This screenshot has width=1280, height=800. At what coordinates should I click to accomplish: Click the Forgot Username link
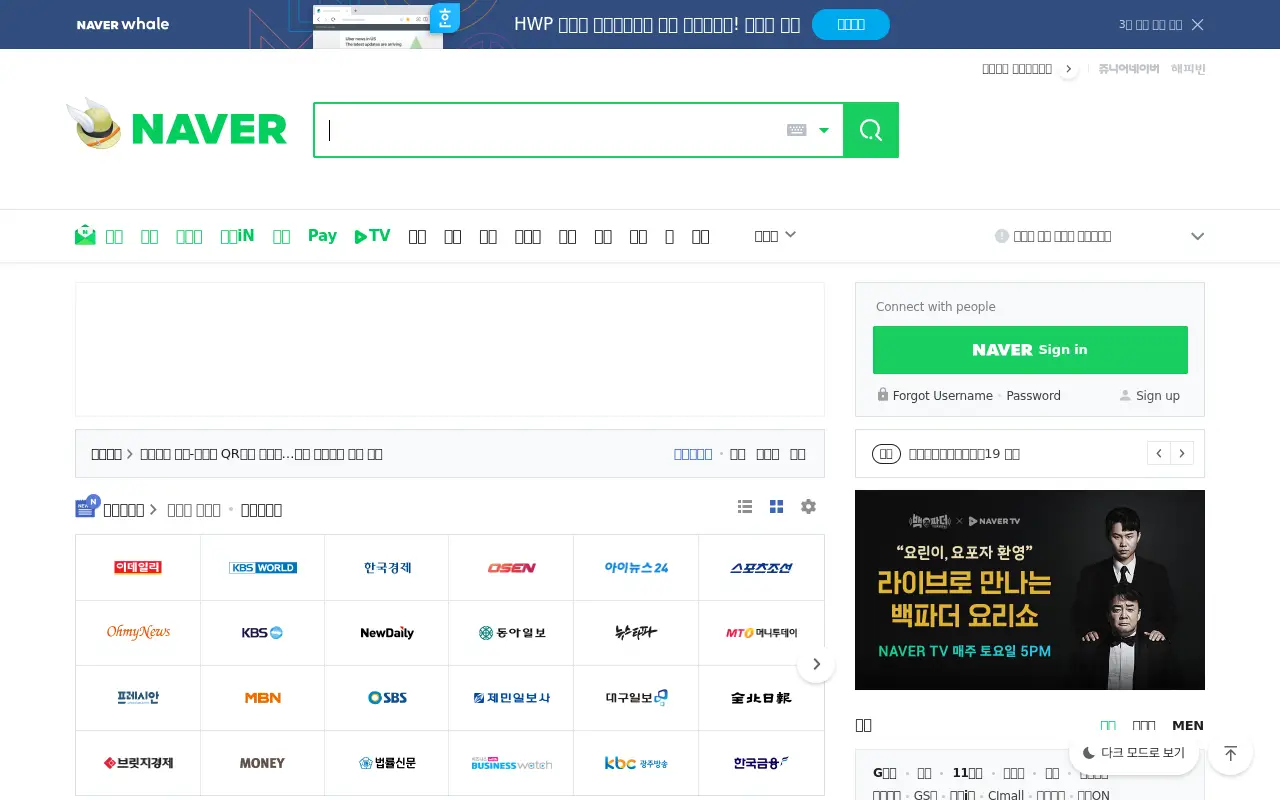(x=942, y=395)
